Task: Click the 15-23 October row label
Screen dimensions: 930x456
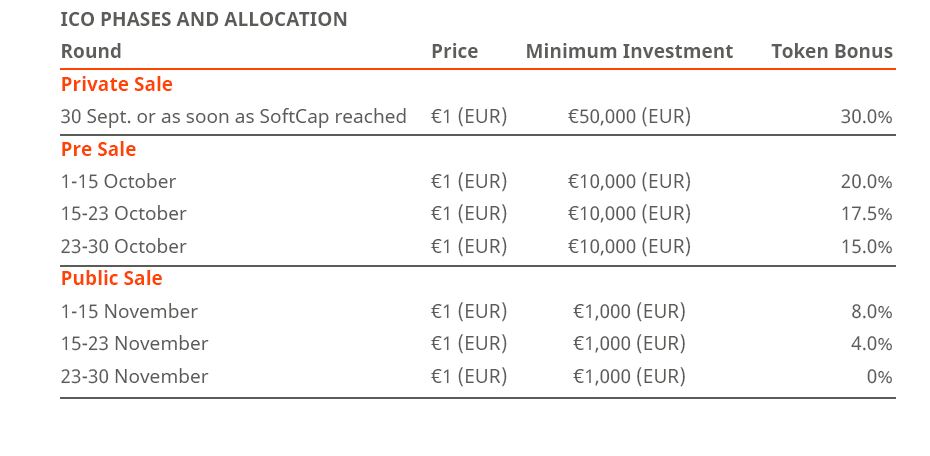Action: (x=123, y=213)
